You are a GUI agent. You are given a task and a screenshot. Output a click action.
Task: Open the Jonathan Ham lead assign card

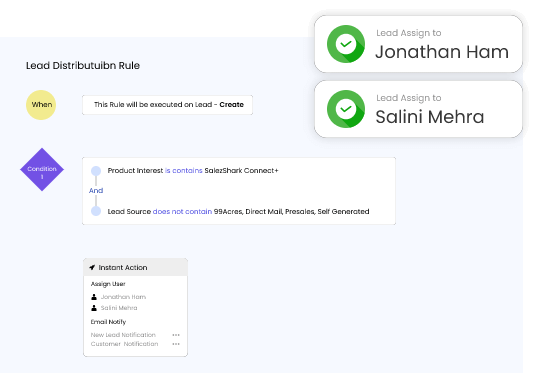pos(418,44)
